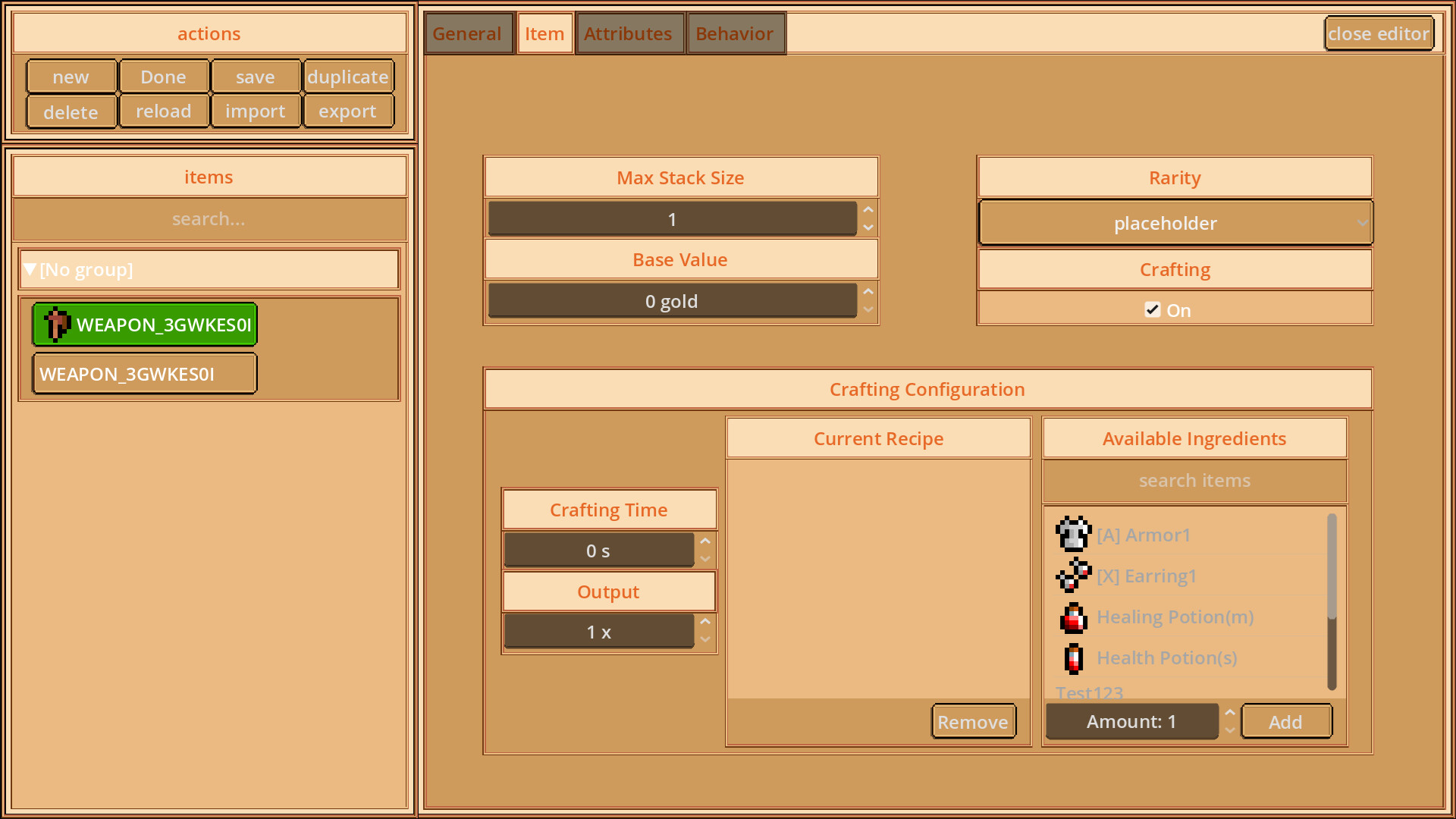Click the Done action button
Viewport: 1456px width, 819px height.
tap(163, 76)
